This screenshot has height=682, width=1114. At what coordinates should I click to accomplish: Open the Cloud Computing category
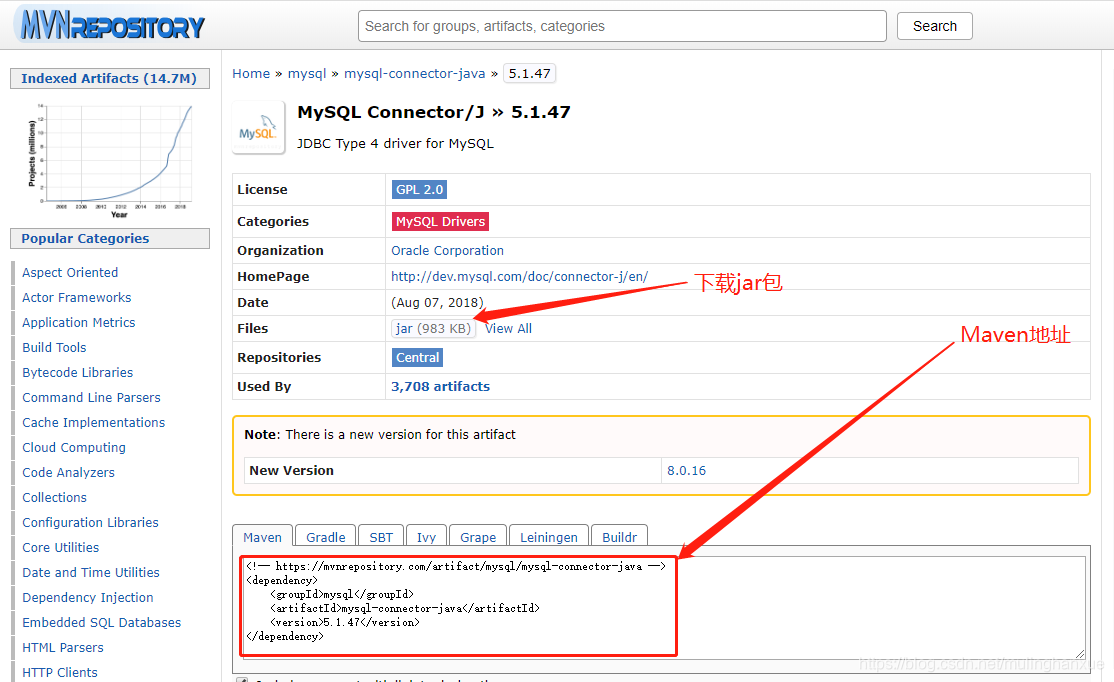pyautogui.click(x=74, y=448)
